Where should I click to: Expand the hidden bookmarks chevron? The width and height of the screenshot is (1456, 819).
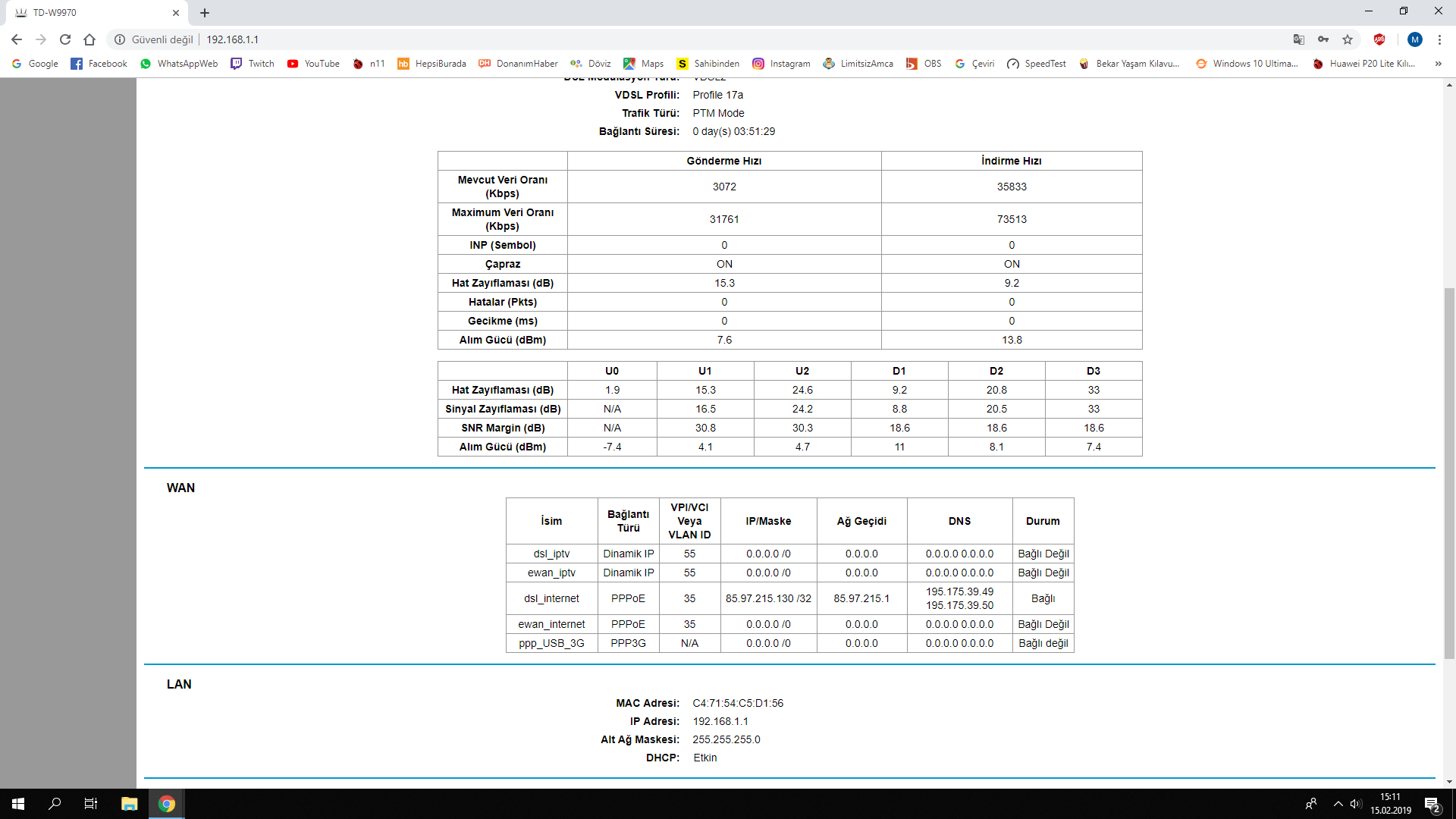point(1439,64)
